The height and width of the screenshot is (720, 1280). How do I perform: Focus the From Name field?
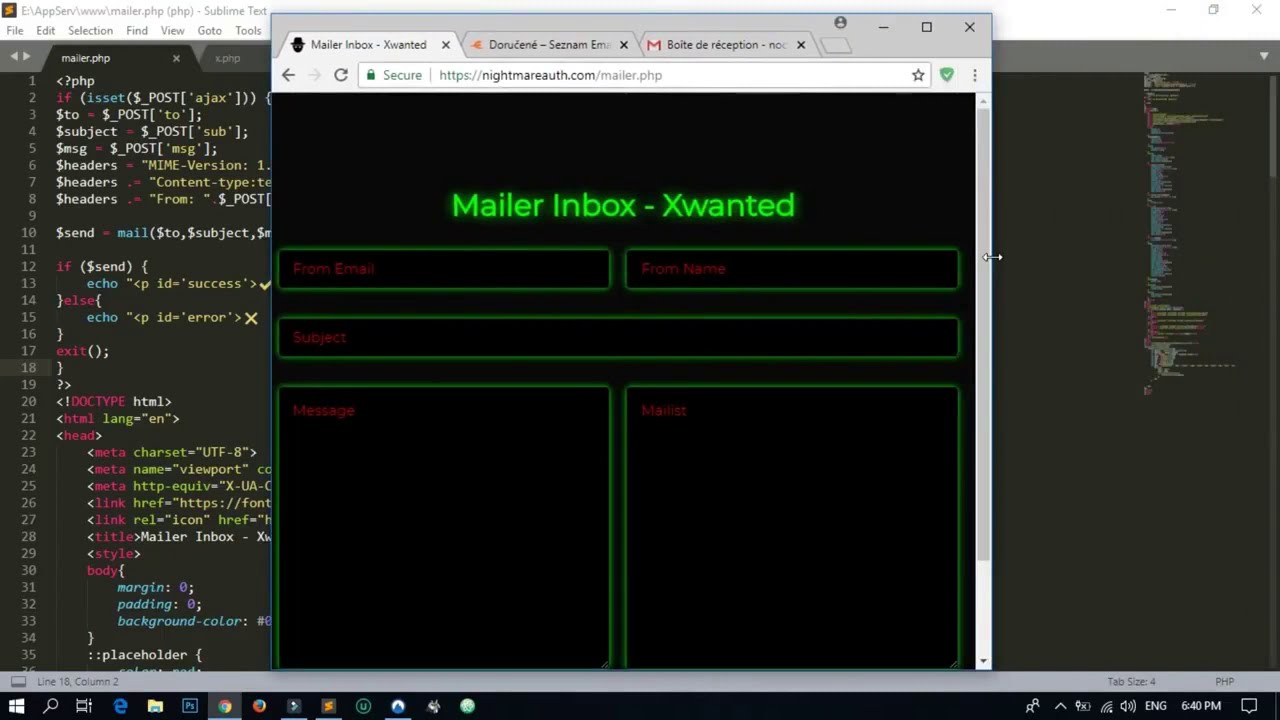click(792, 269)
